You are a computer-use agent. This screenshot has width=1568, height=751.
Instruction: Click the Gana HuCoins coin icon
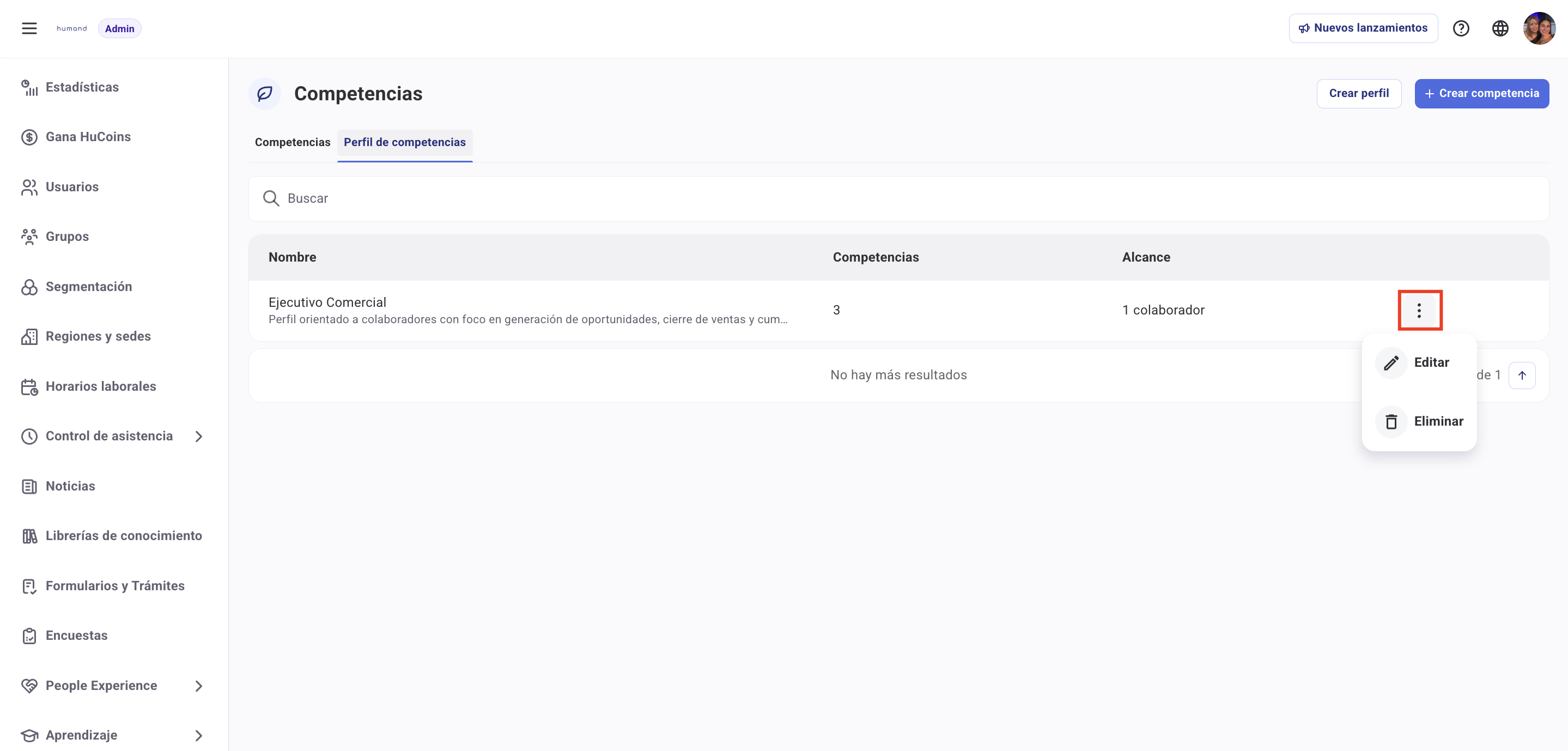point(29,136)
